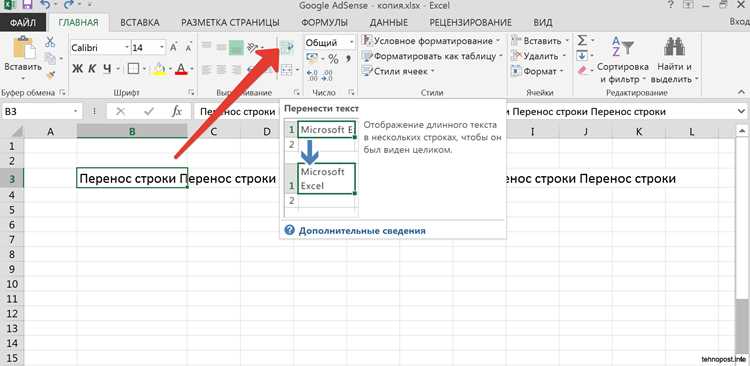The image size is (750, 366).
Task: Center the cell text horizontally
Action: [221, 70]
